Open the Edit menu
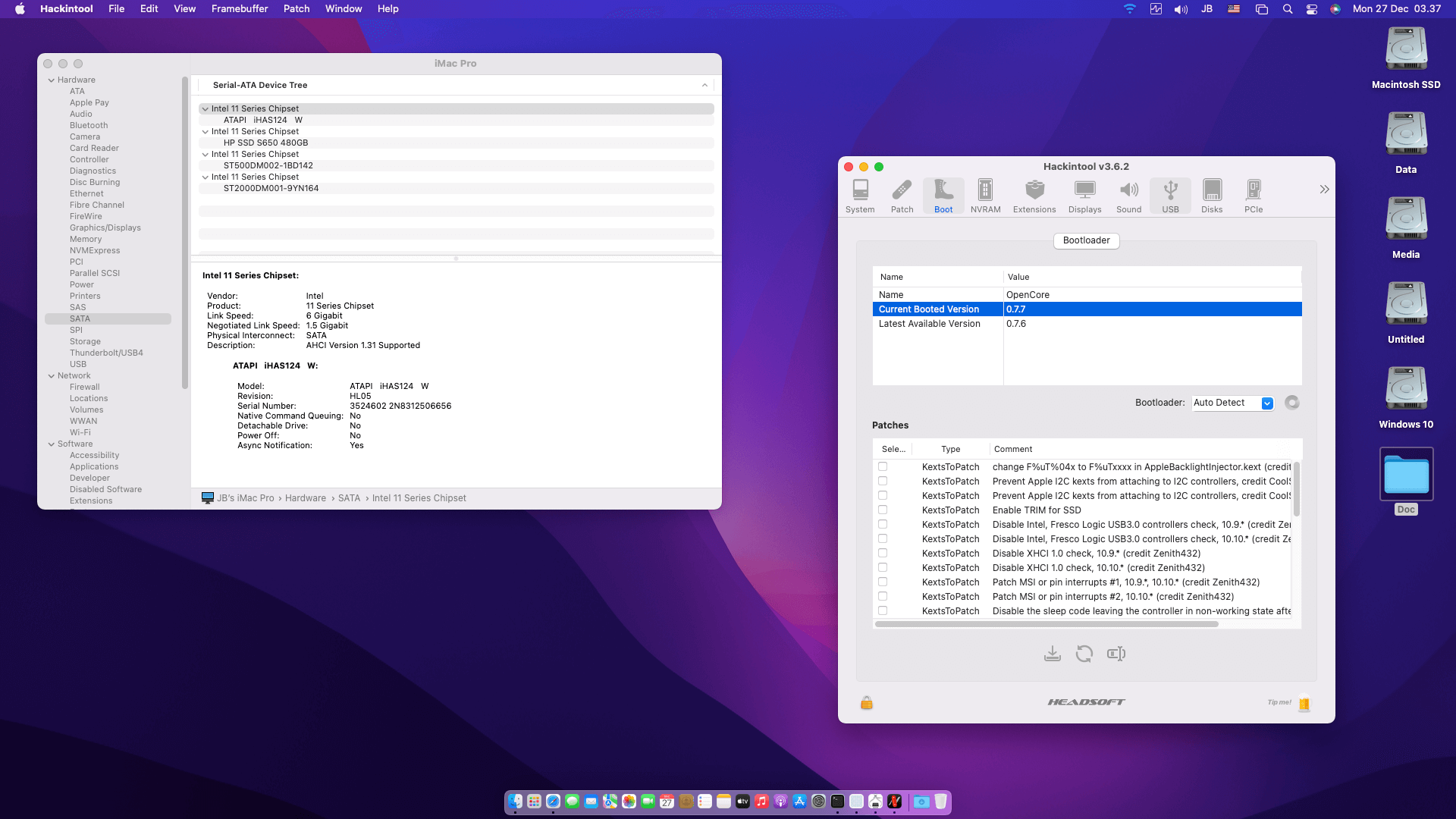The height and width of the screenshot is (819, 1456). coord(149,9)
